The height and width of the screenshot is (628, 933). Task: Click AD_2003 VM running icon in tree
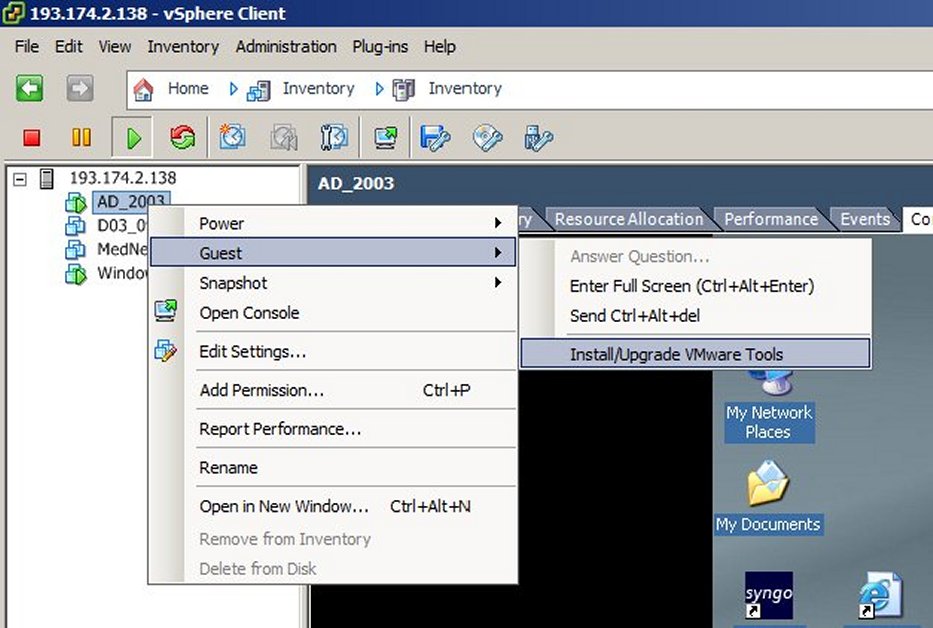tap(76, 202)
